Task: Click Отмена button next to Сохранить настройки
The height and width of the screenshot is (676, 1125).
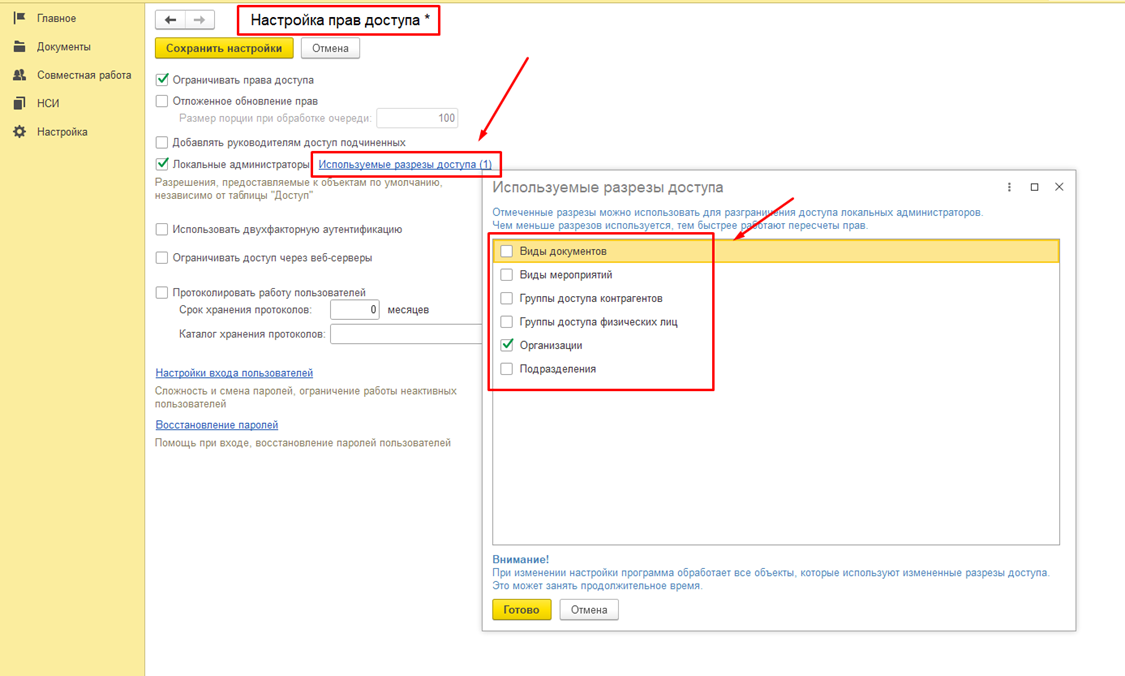Action: (330, 48)
